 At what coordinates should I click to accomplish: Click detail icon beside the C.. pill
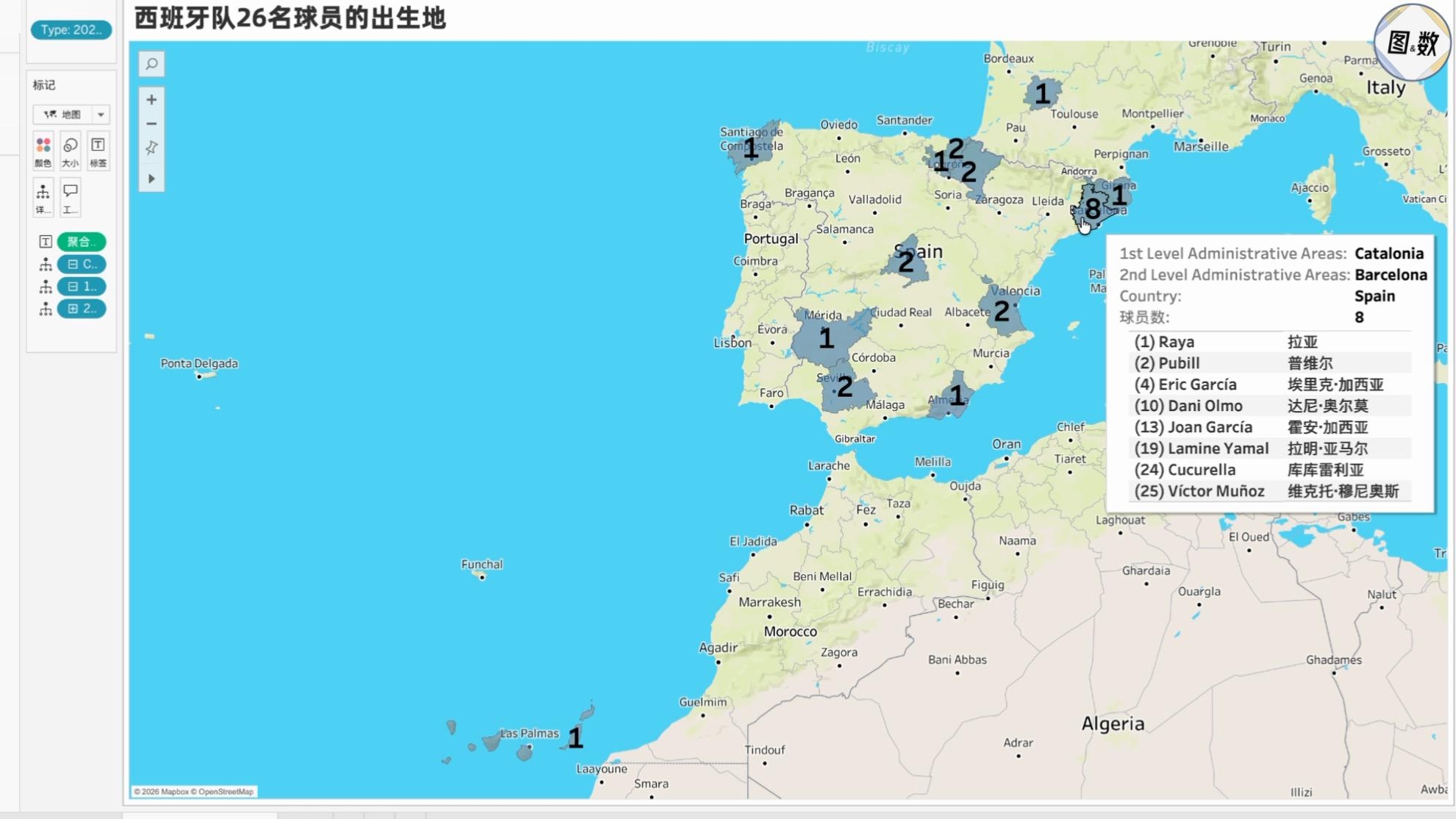46,264
